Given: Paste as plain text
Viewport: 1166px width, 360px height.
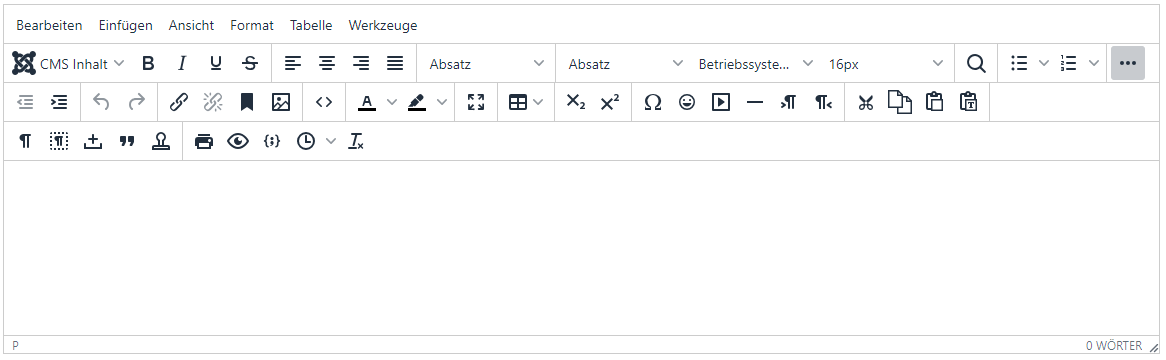Looking at the screenshot, I should click(968, 103).
